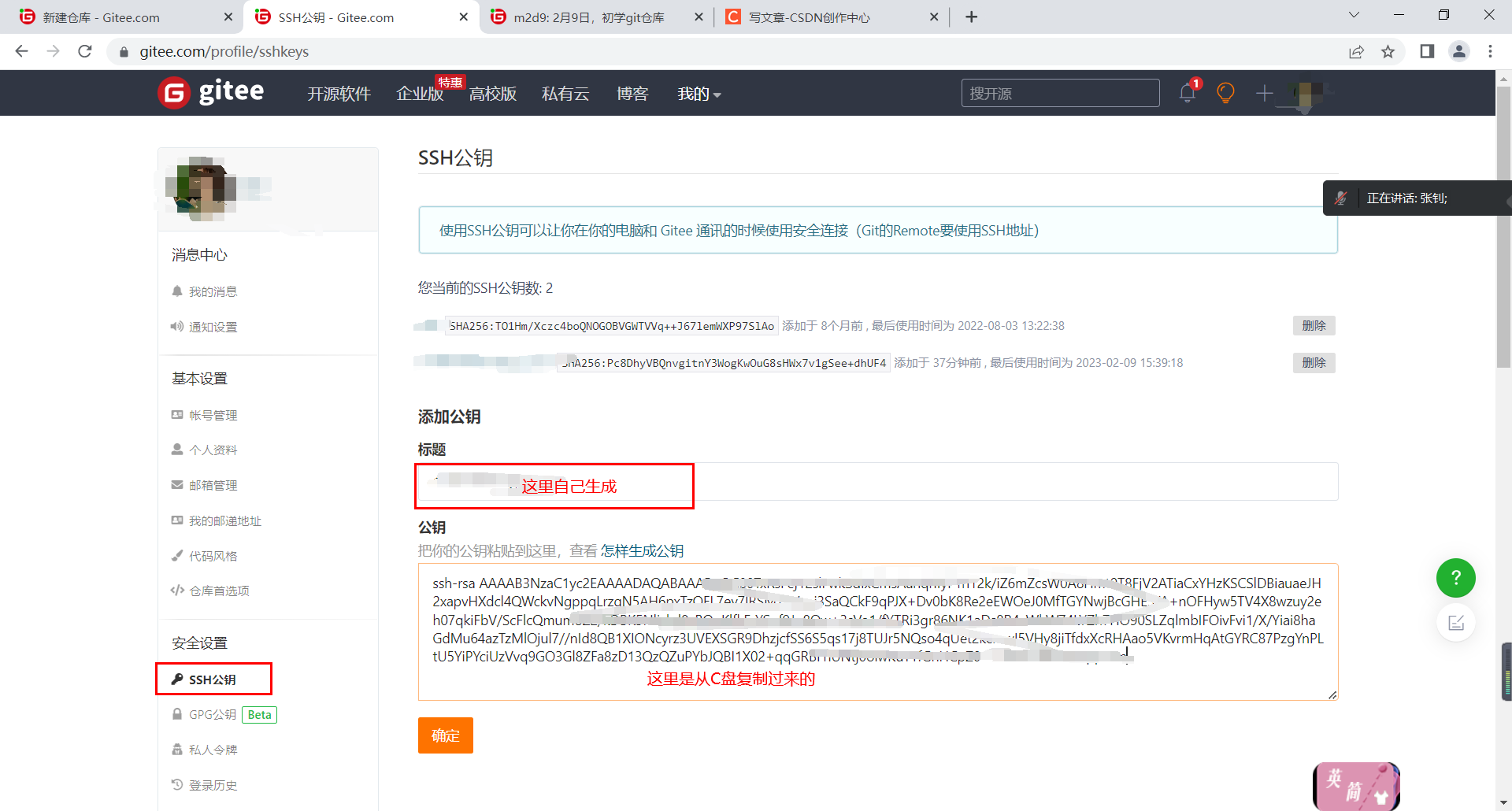The image size is (1512, 811).
Task: Open the notifications bell icon
Action: click(1188, 92)
